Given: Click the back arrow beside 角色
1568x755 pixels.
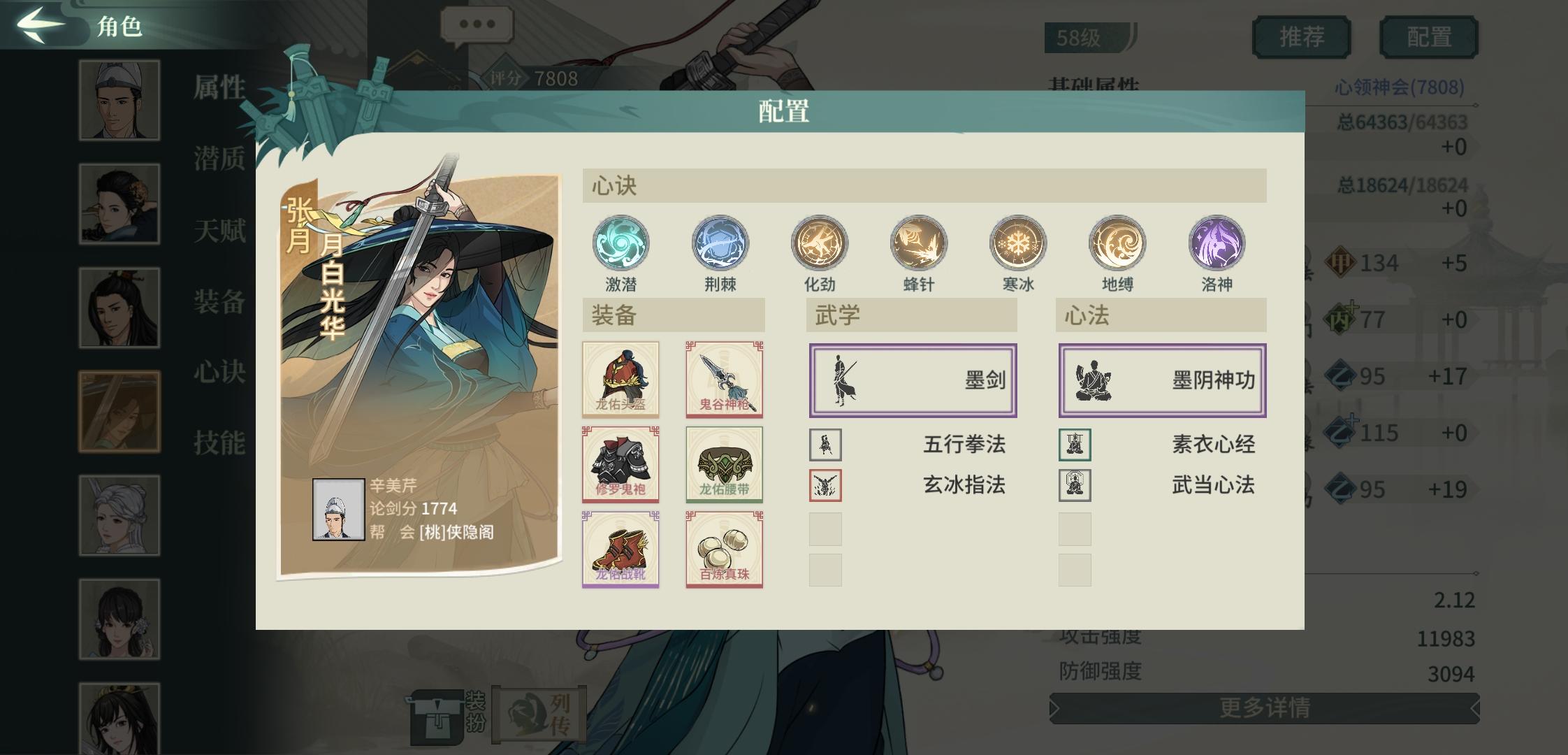Looking at the screenshot, I should point(41,24).
